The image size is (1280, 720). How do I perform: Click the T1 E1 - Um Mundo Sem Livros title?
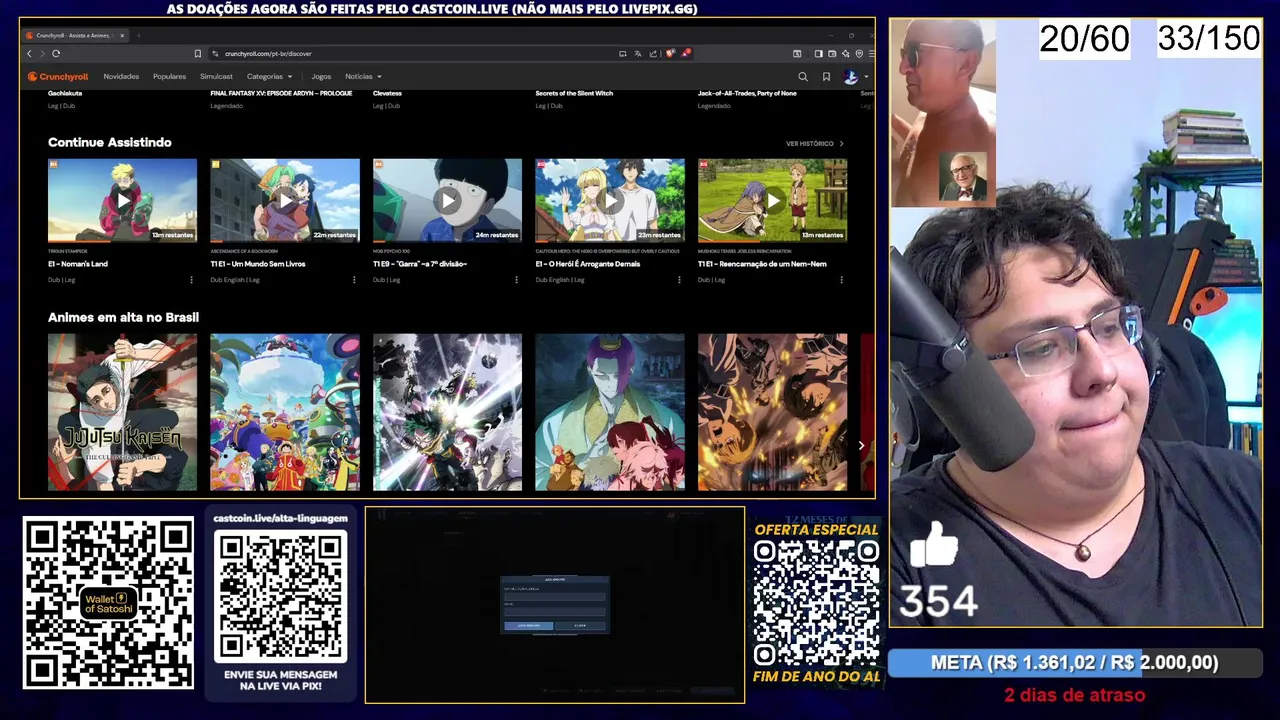[x=258, y=264]
